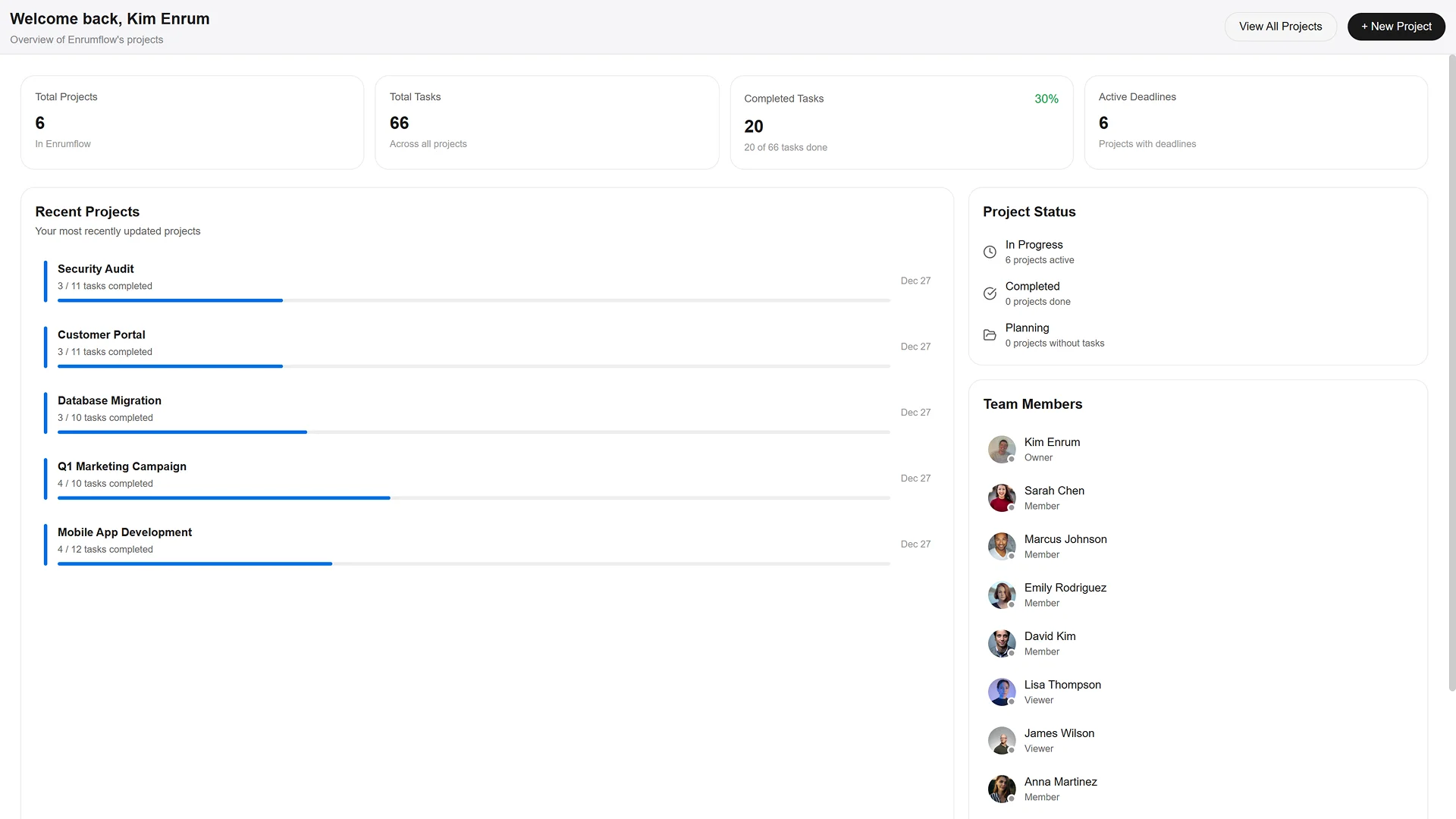Click Kim Enrum's avatar
Image resolution: width=1456 pixels, height=819 pixels.
1001,449
